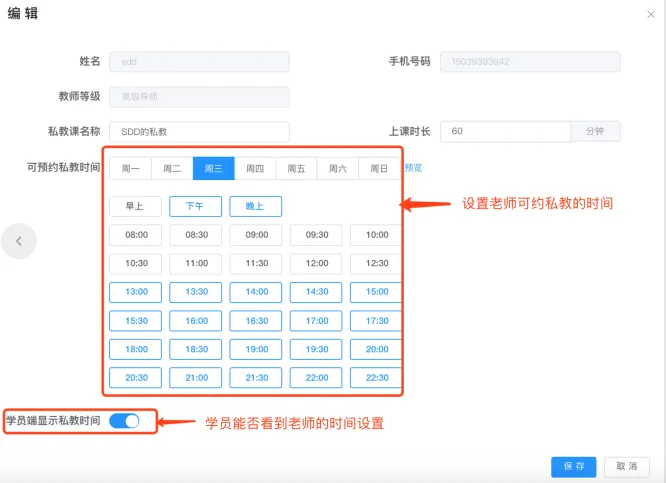
Task: Switch to the 周三 tab
Action: (x=214, y=169)
